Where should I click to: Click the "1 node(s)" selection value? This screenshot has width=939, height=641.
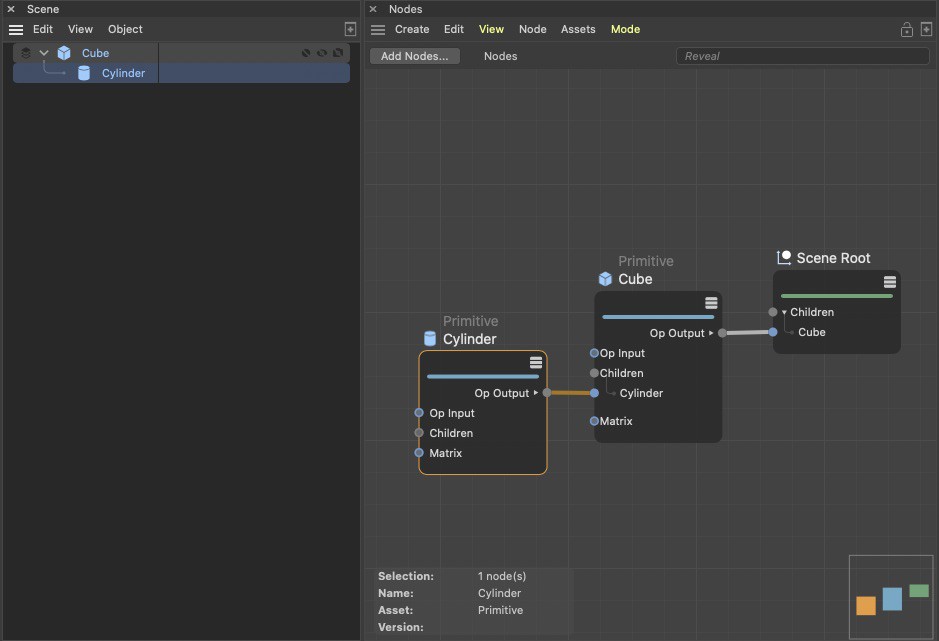pyautogui.click(x=502, y=576)
